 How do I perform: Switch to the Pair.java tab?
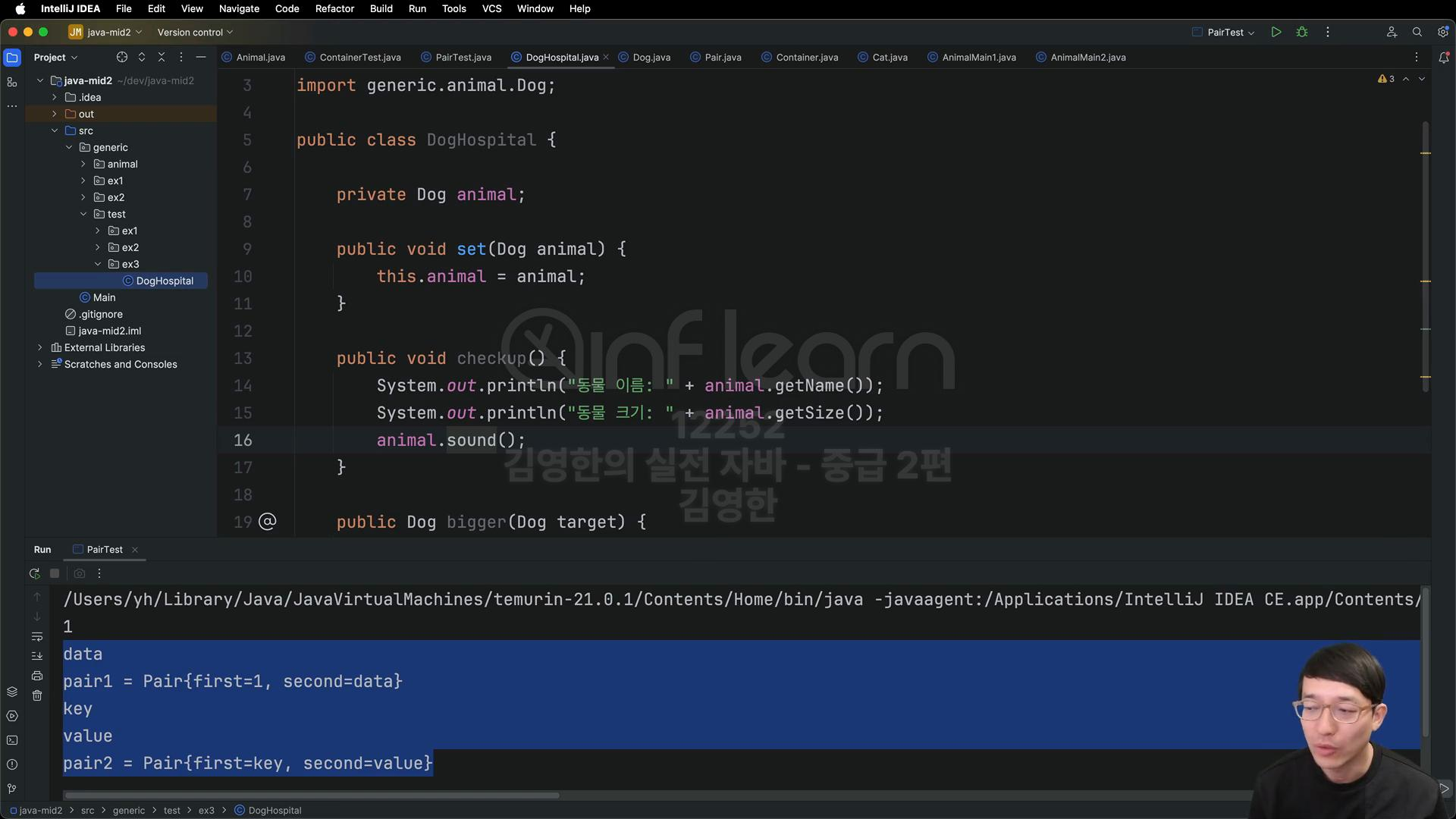click(x=722, y=58)
